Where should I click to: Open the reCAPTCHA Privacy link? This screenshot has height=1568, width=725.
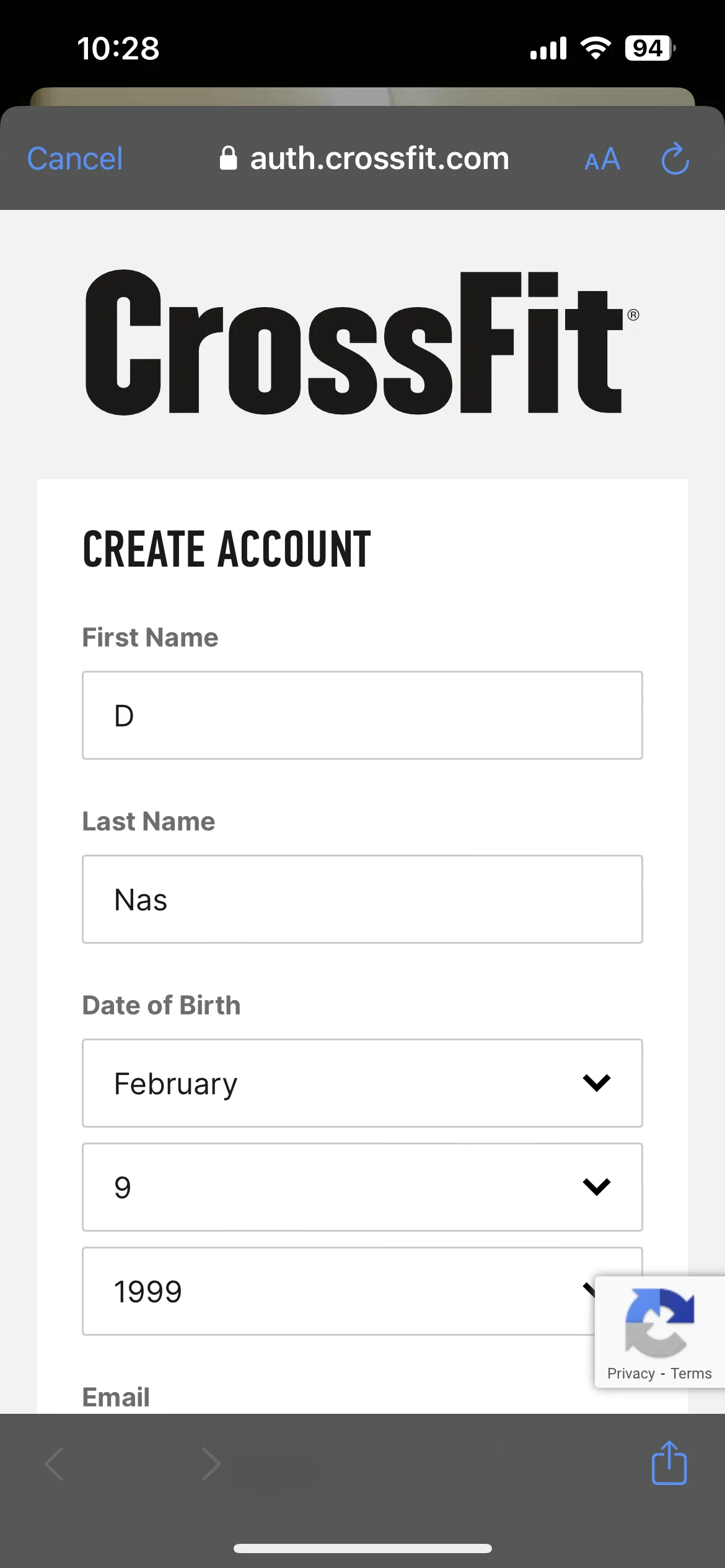631,1374
